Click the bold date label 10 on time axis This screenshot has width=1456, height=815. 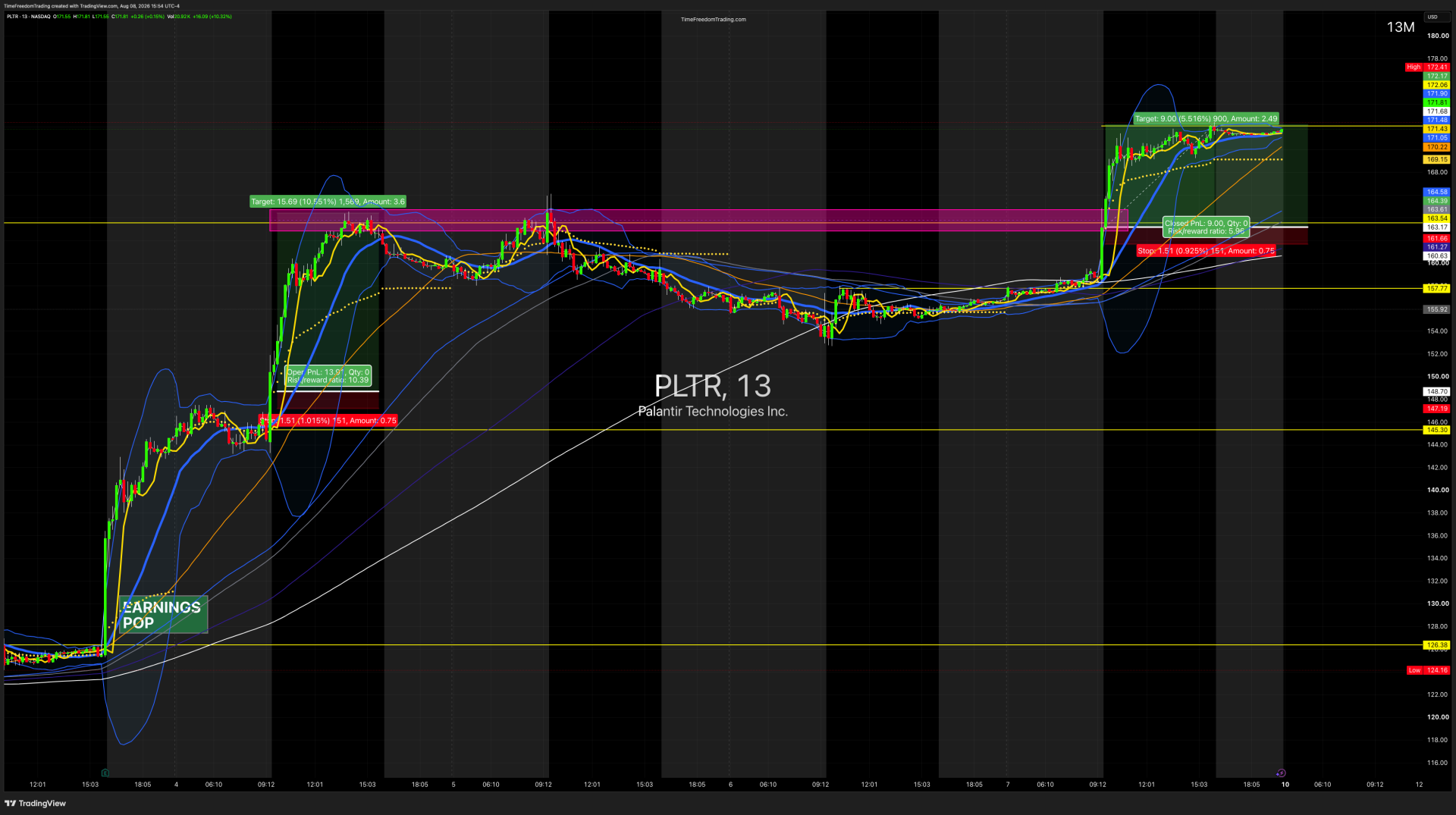point(1285,785)
